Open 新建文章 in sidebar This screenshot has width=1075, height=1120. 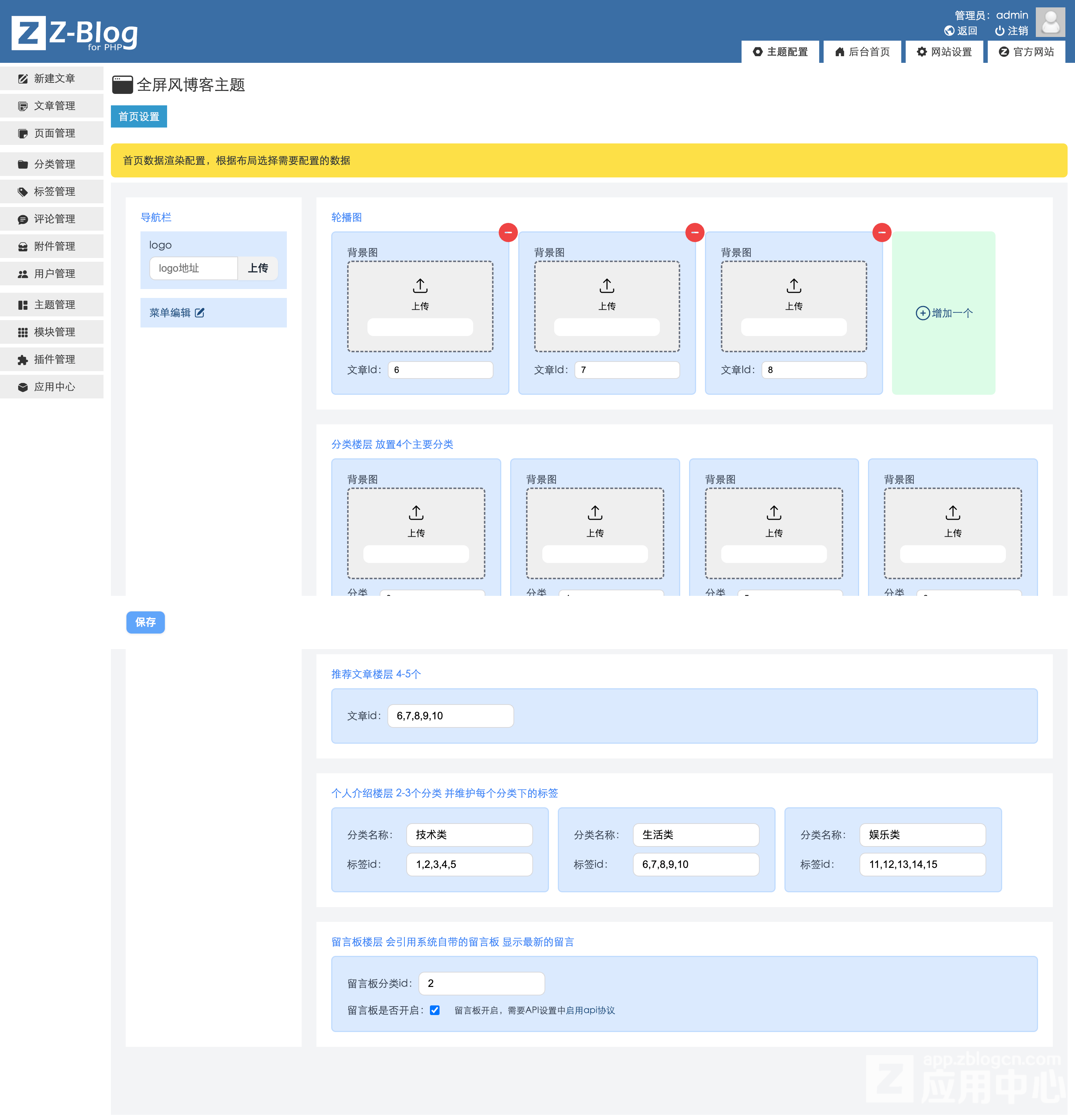click(x=51, y=79)
